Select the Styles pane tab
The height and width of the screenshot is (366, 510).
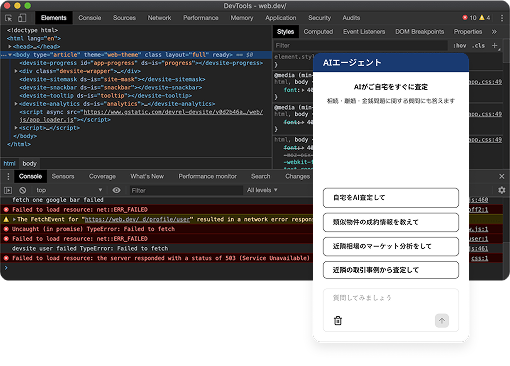(x=286, y=32)
